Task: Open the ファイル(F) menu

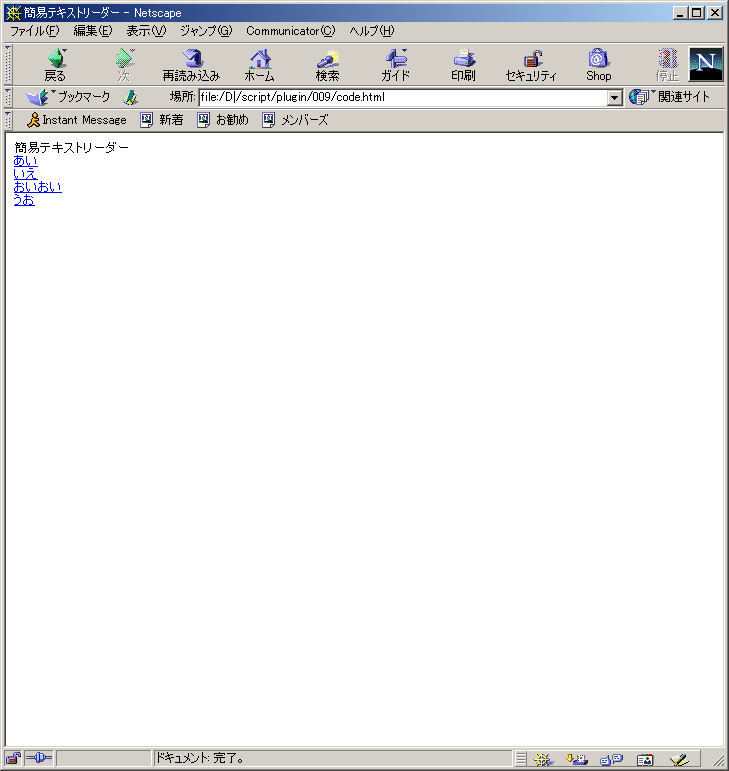Action: 34,31
